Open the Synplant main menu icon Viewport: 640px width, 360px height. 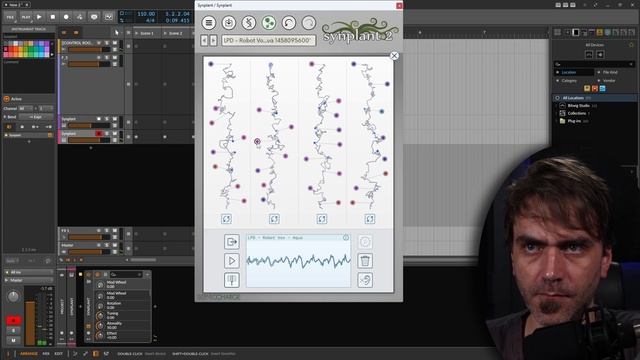pyautogui.click(x=209, y=23)
